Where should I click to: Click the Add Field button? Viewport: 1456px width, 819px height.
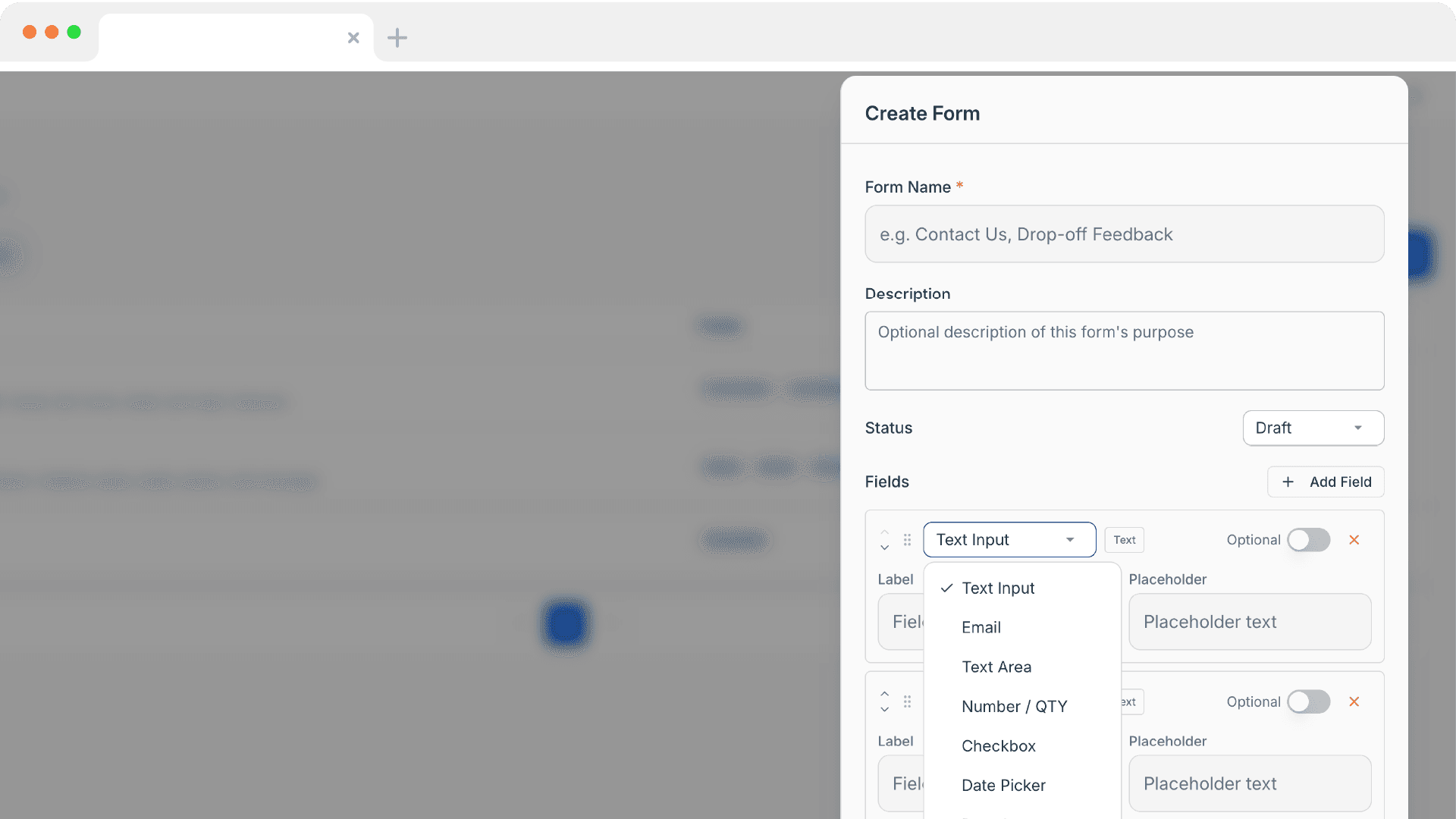(1325, 482)
